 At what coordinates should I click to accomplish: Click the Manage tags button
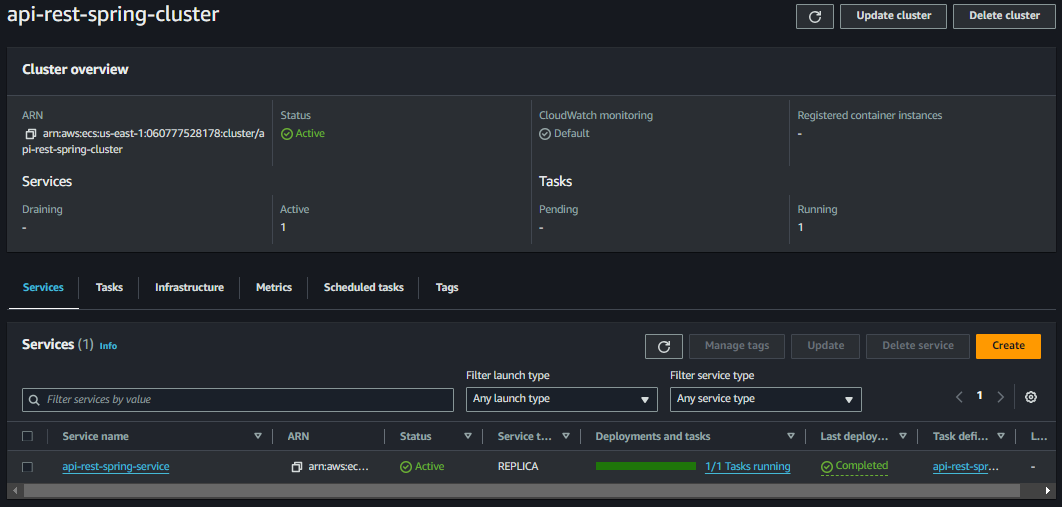(x=737, y=346)
